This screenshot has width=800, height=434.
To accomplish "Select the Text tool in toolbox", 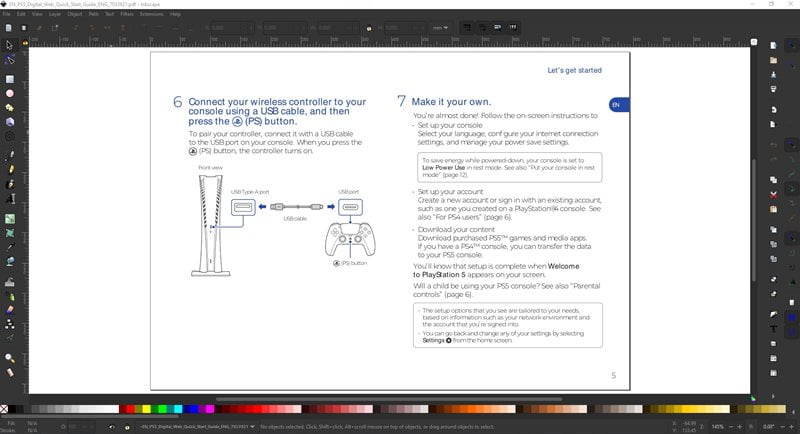I will [9, 199].
